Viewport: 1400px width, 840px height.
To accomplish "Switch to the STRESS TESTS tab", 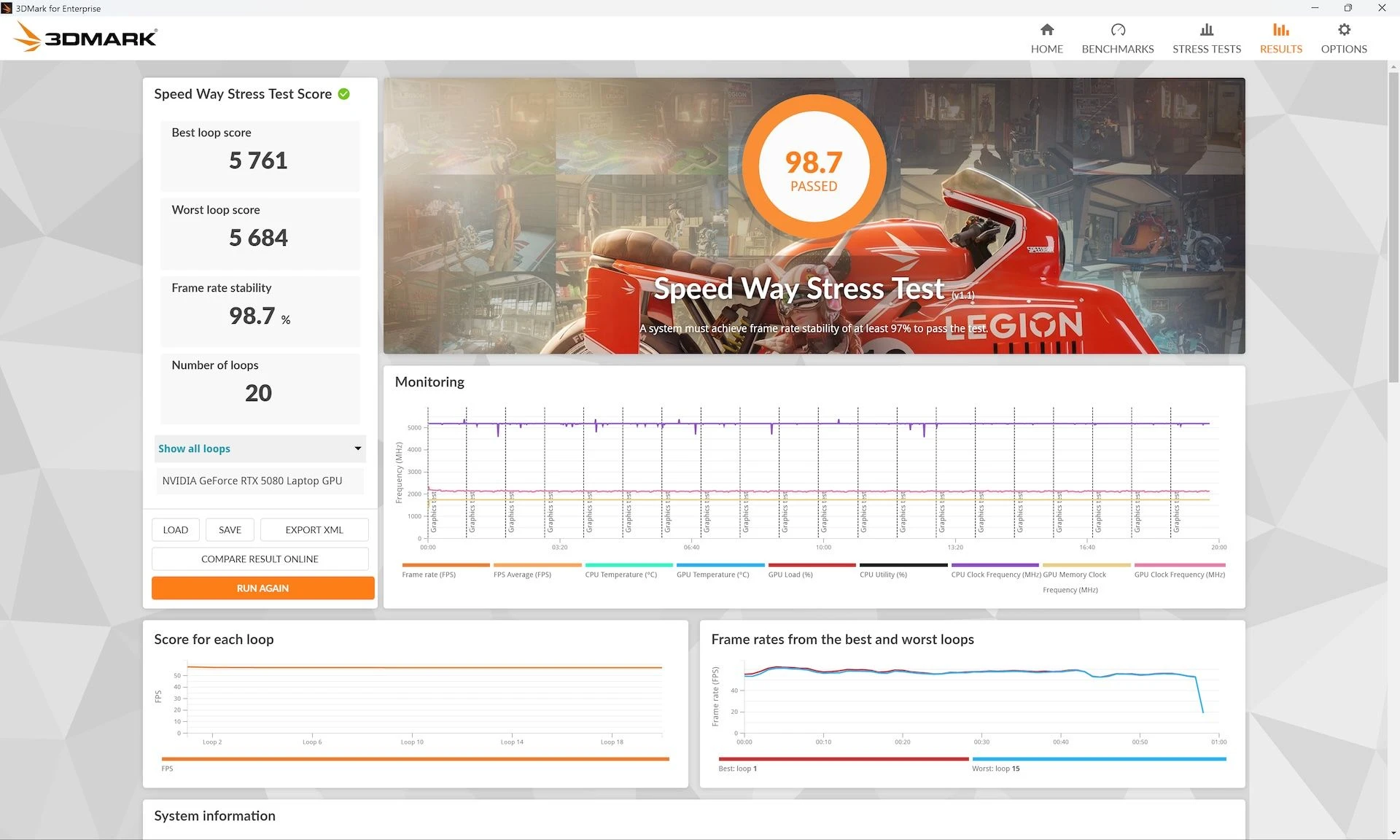I will pos(1207,39).
